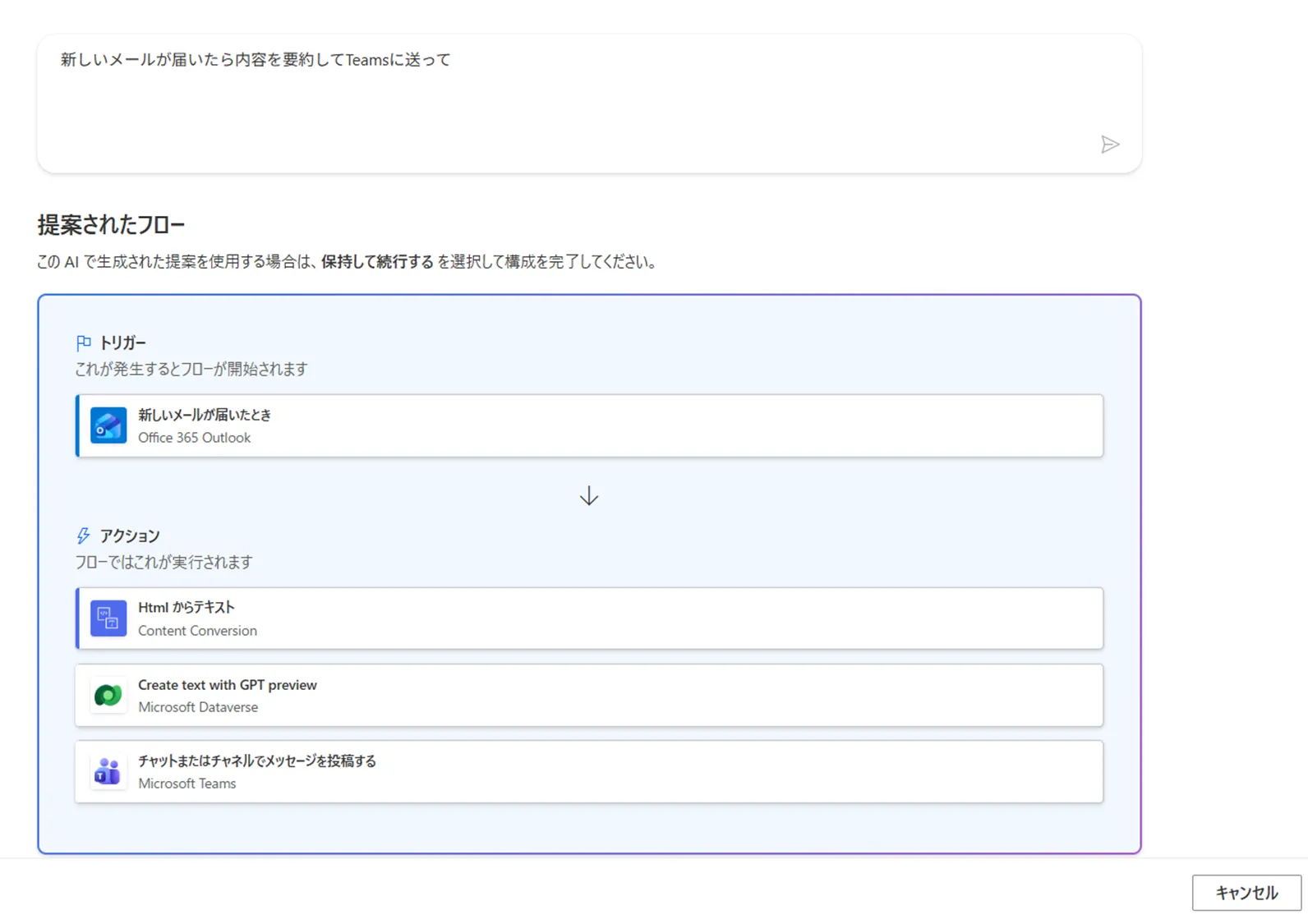Click the send arrow icon in prompt box

pyautogui.click(x=1109, y=145)
